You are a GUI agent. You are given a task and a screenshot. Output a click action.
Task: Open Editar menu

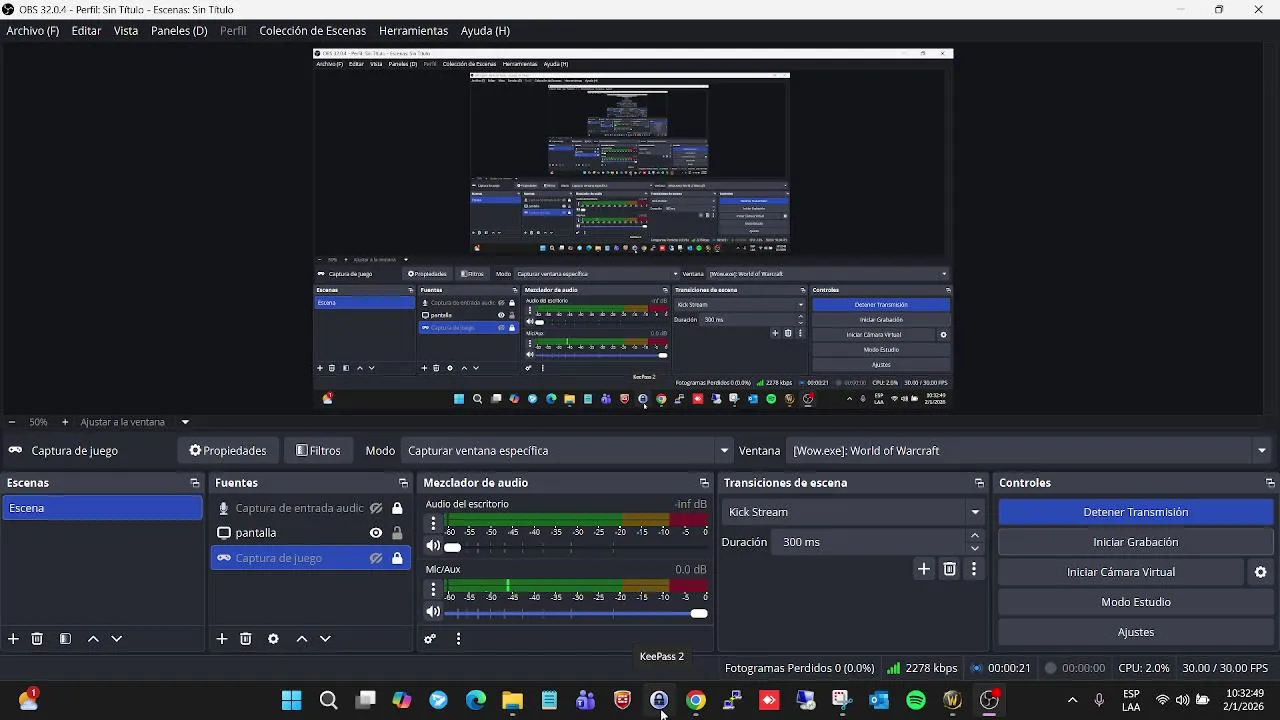click(x=86, y=31)
